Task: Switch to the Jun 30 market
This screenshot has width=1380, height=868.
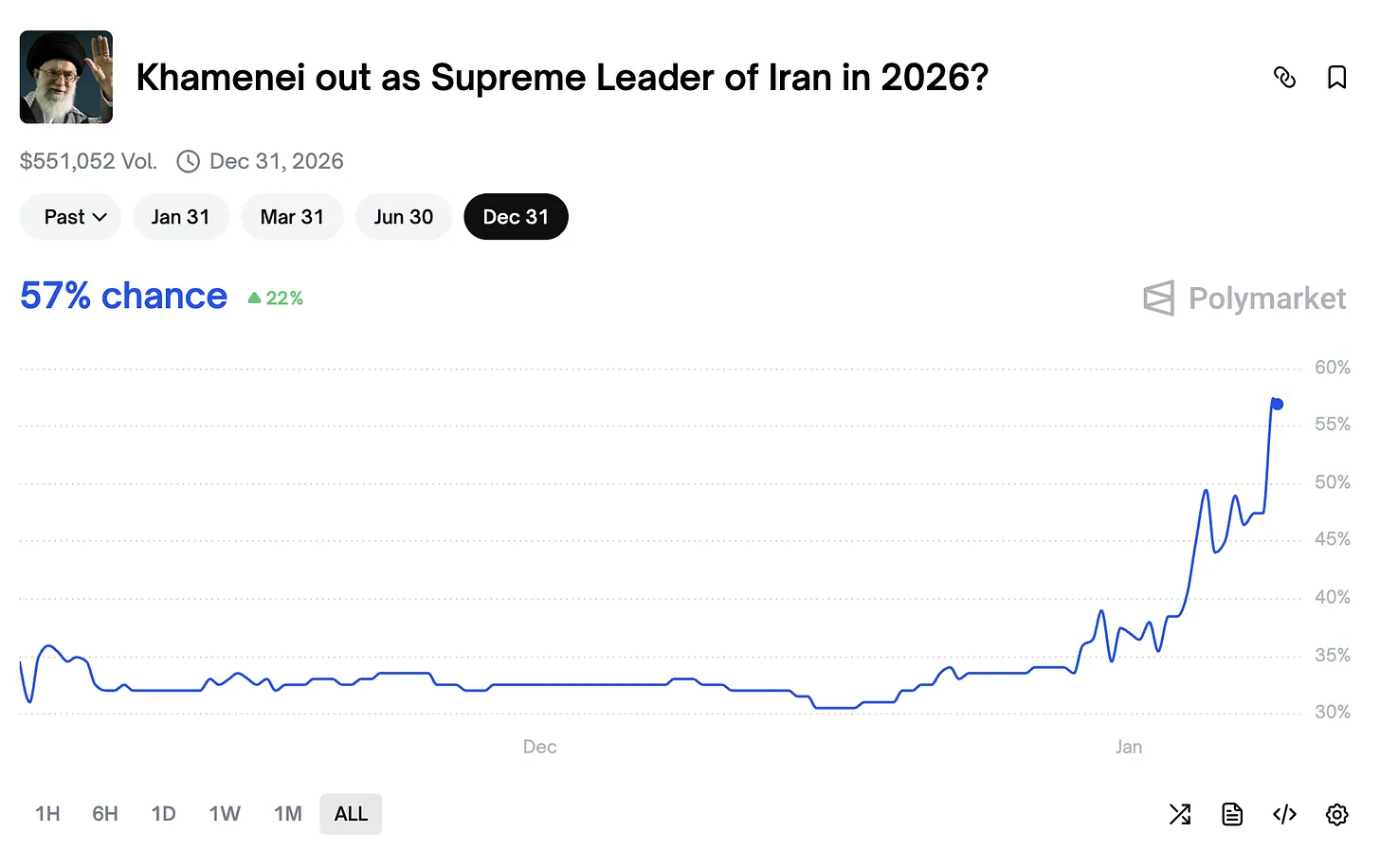Action: tap(404, 217)
